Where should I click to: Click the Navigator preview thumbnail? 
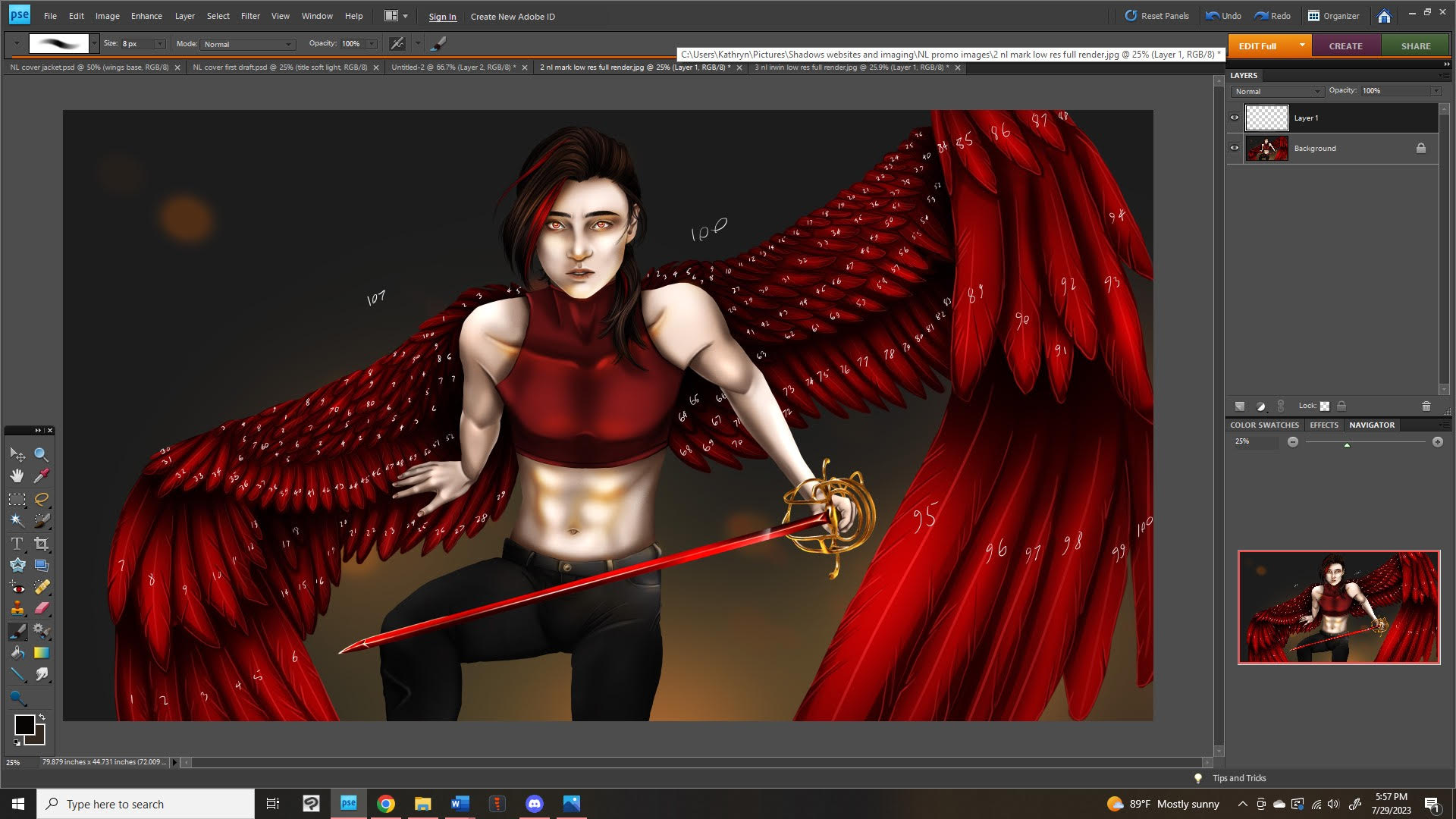click(1338, 607)
